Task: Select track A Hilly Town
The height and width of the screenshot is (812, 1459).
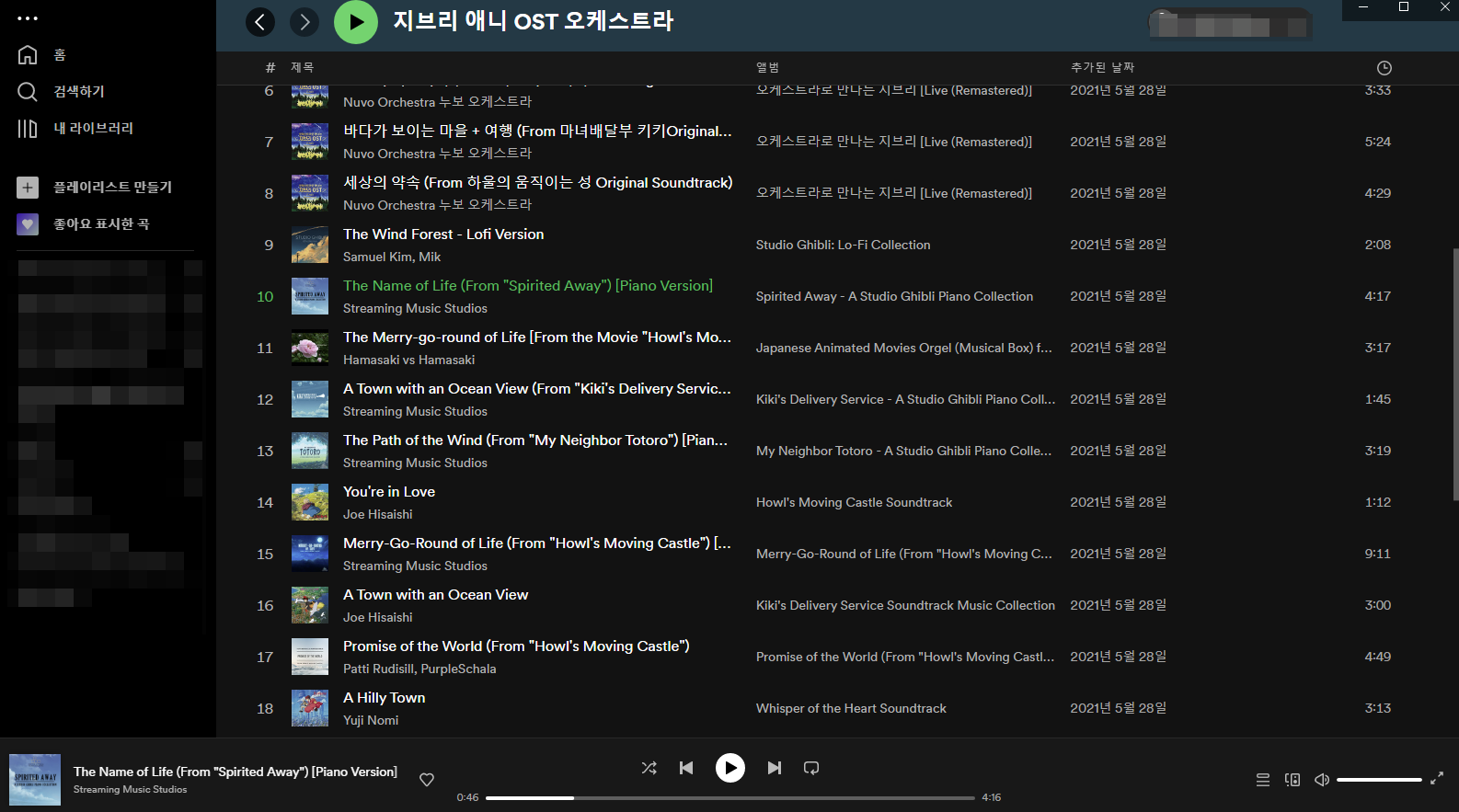Action: tap(385, 698)
